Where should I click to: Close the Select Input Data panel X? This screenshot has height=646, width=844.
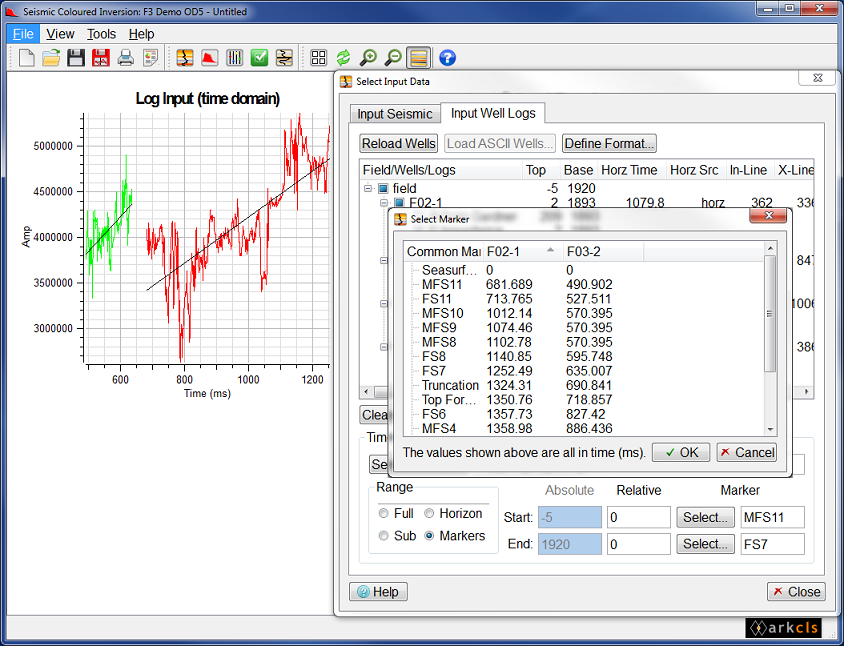click(x=817, y=78)
